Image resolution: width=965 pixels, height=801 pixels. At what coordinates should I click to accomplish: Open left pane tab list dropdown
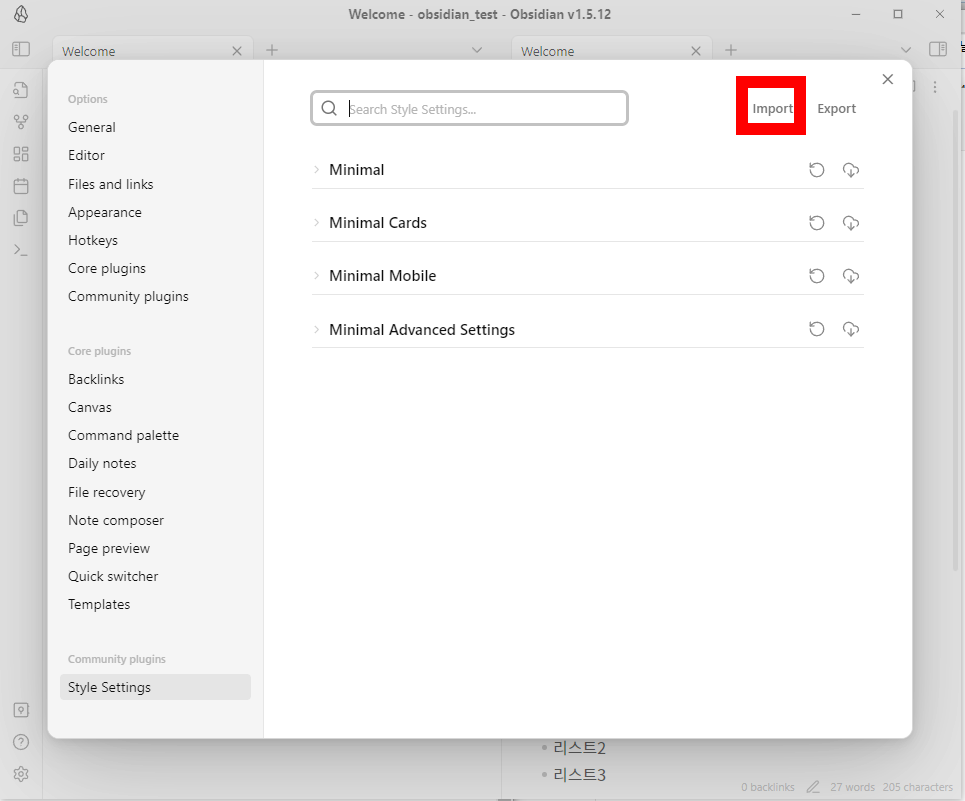pos(477,50)
